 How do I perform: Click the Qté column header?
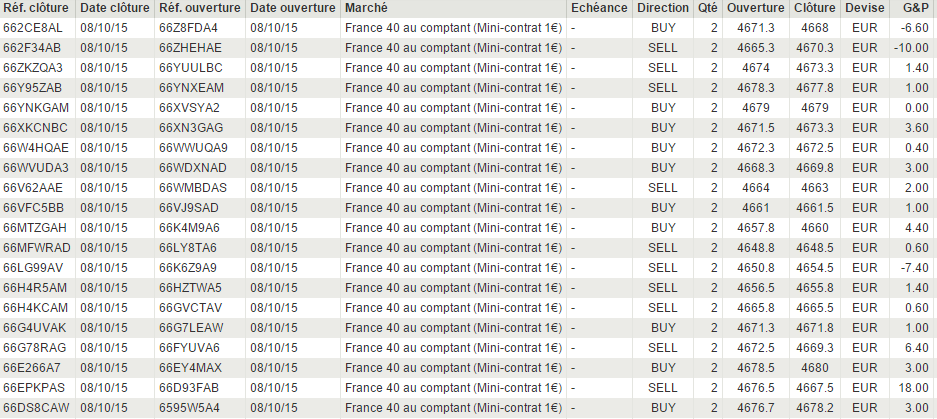707,8
